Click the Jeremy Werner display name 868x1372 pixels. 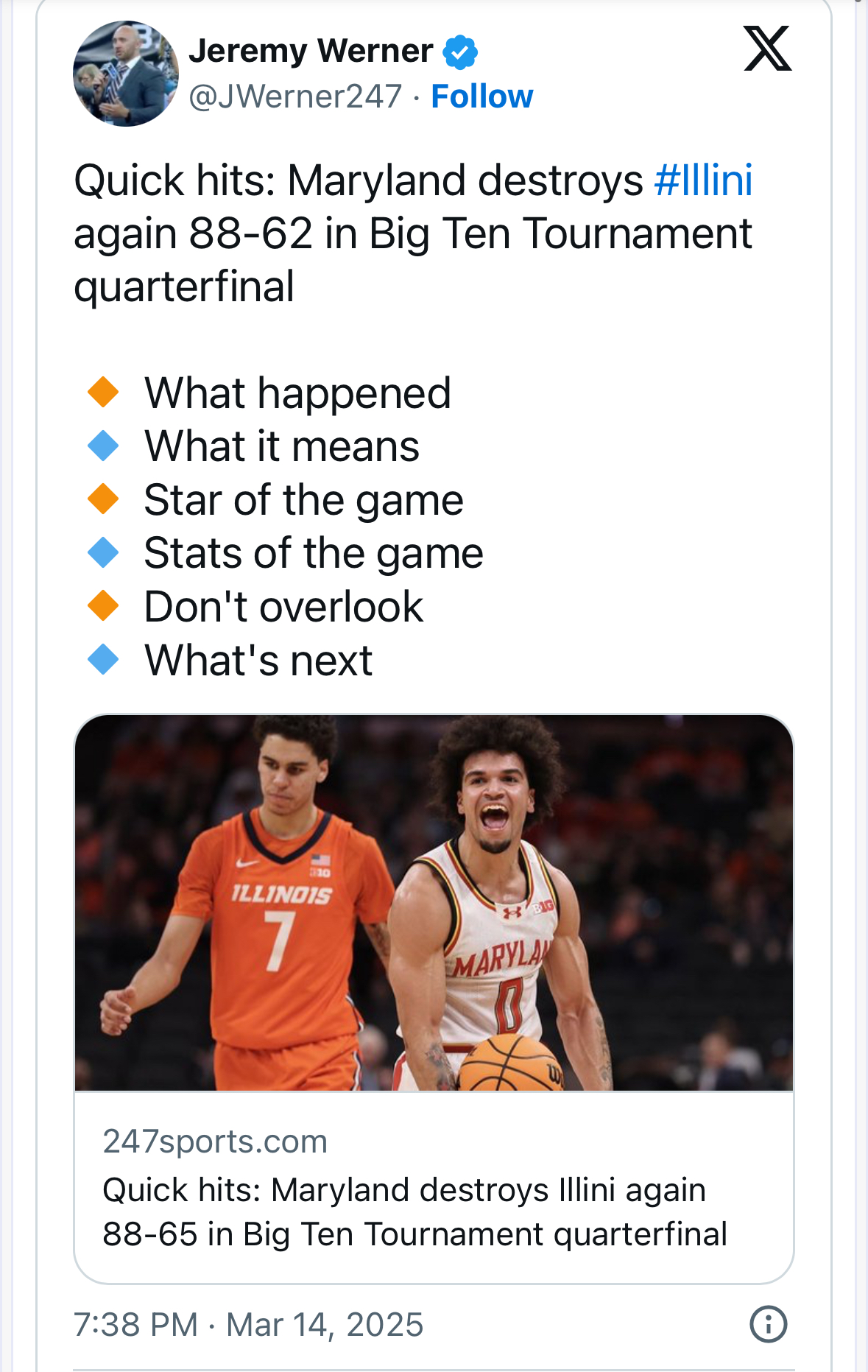coord(311,51)
